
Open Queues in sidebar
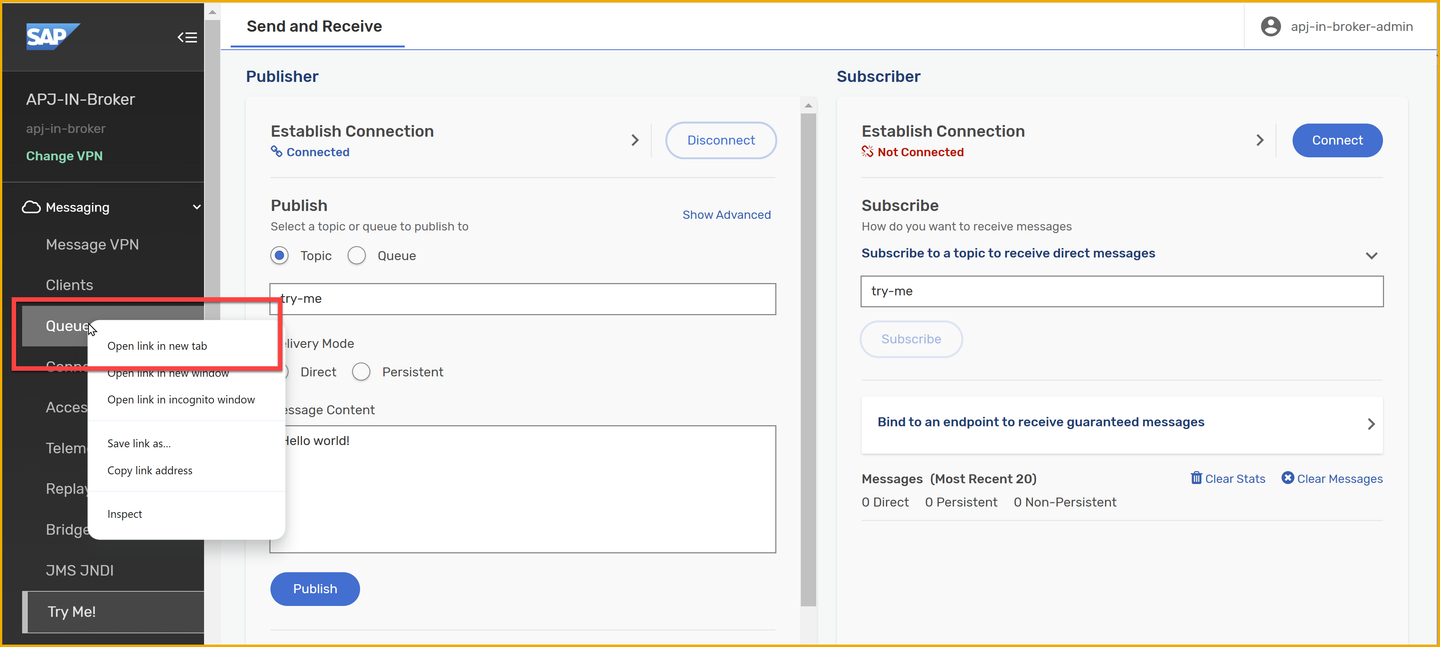click(x=69, y=326)
